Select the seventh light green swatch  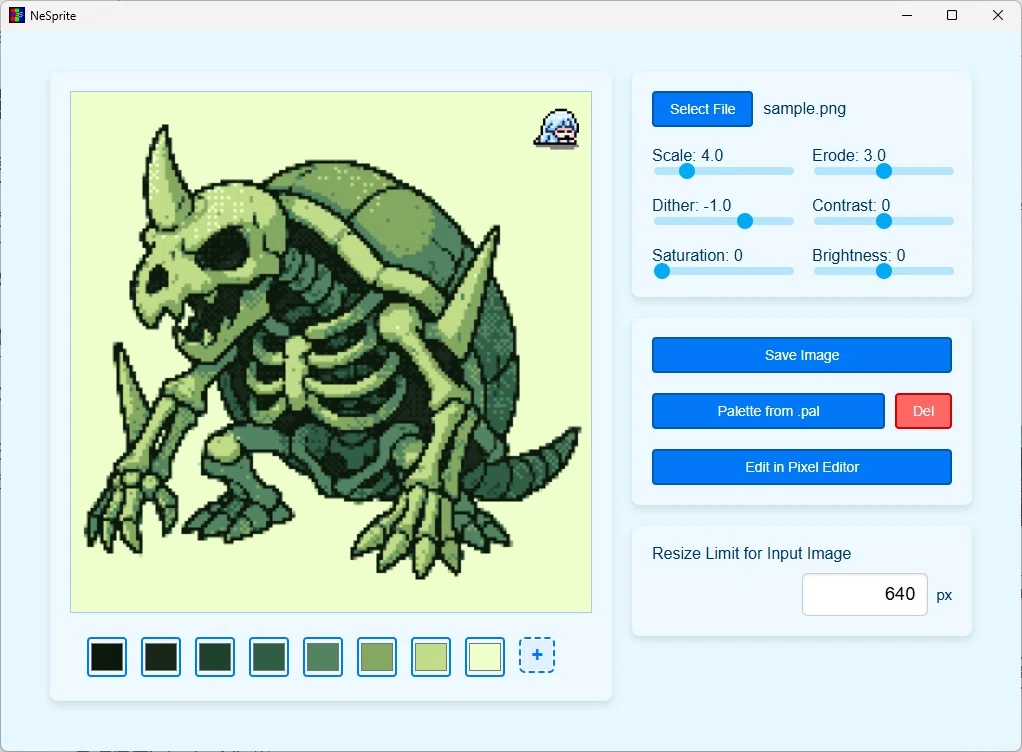point(431,657)
